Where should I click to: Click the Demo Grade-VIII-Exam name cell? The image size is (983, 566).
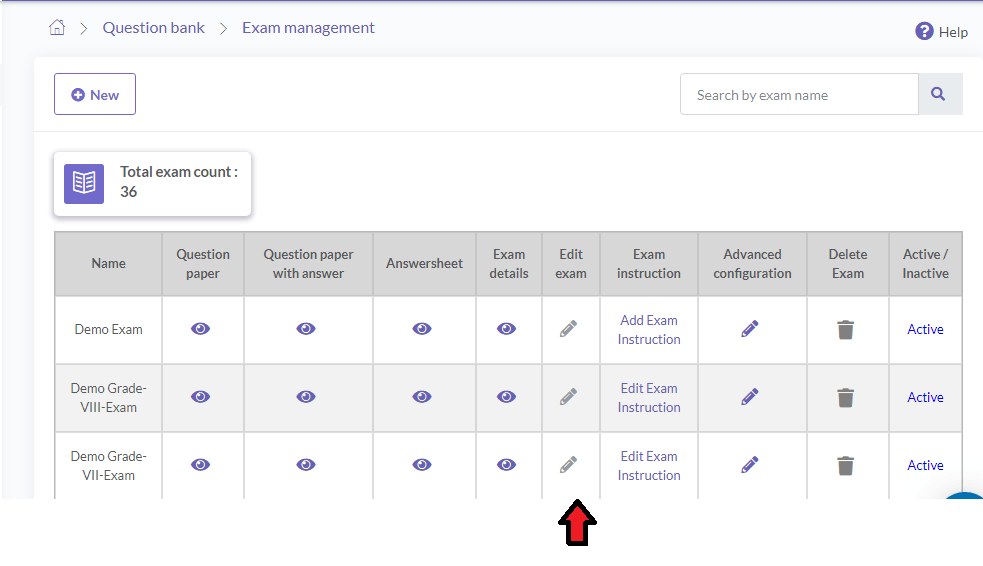tap(108, 398)
